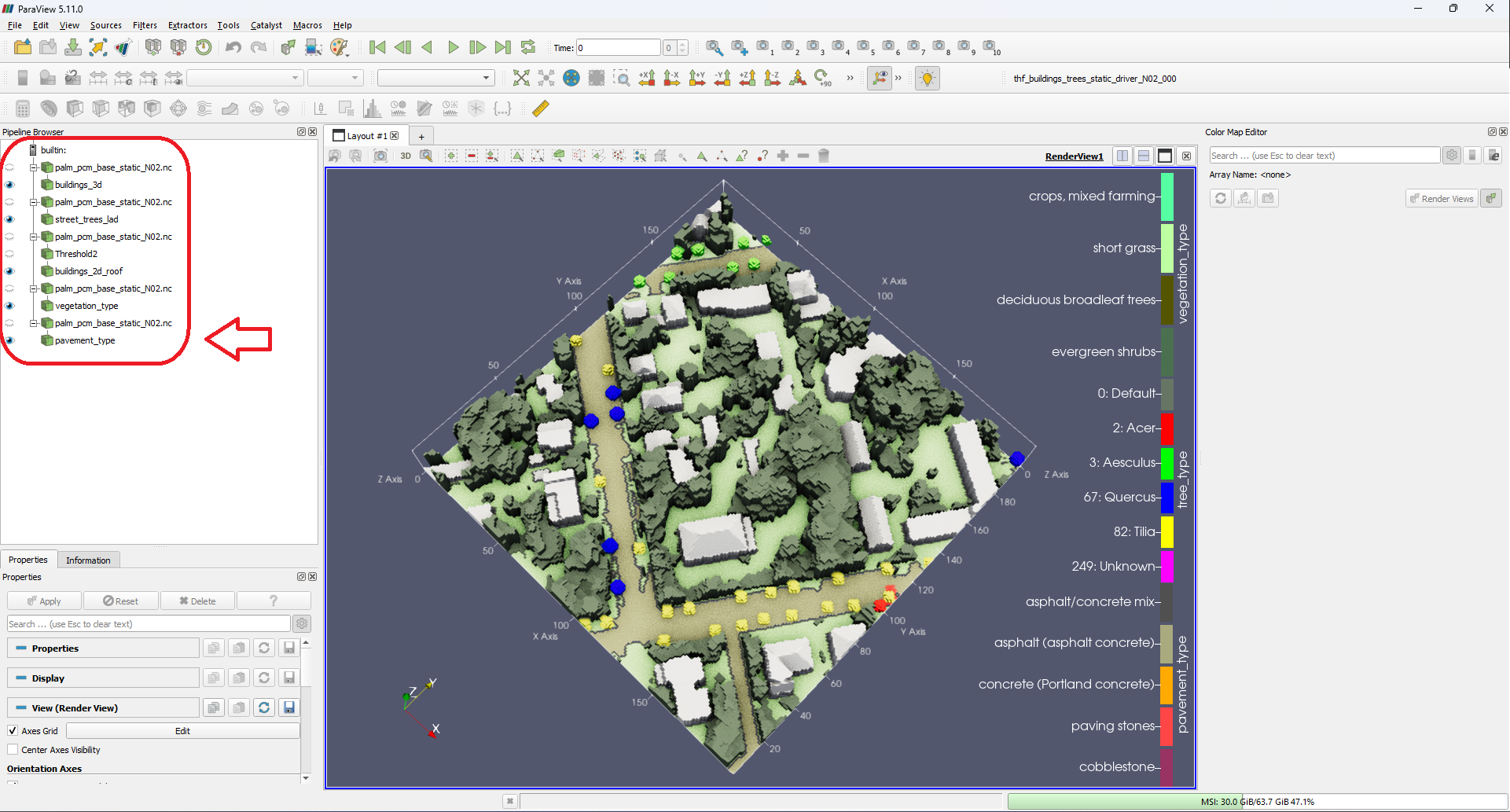Switch to Information tab
Image resolution: width=1510 pixels, height=812 pixels.
point(88,560)
